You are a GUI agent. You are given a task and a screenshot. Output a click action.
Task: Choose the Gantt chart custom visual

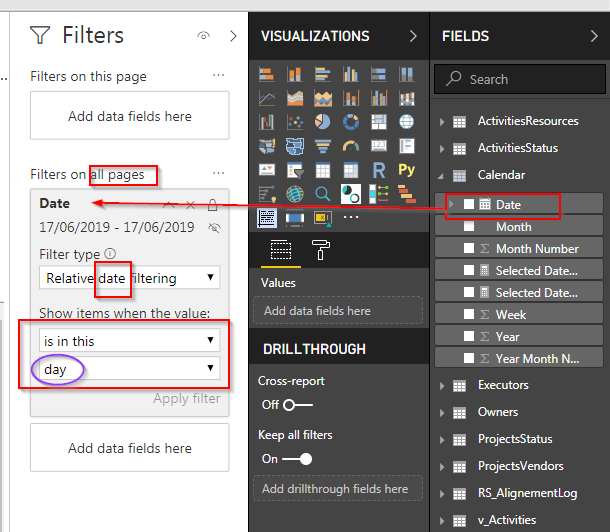(407, 194)
